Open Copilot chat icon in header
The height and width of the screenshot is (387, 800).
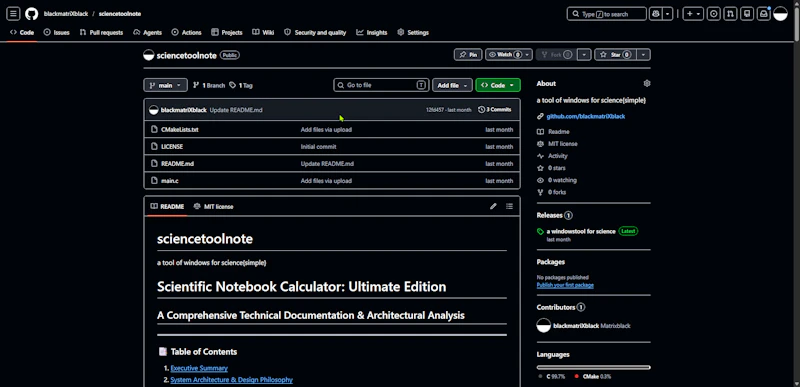(x=655, y=14)
